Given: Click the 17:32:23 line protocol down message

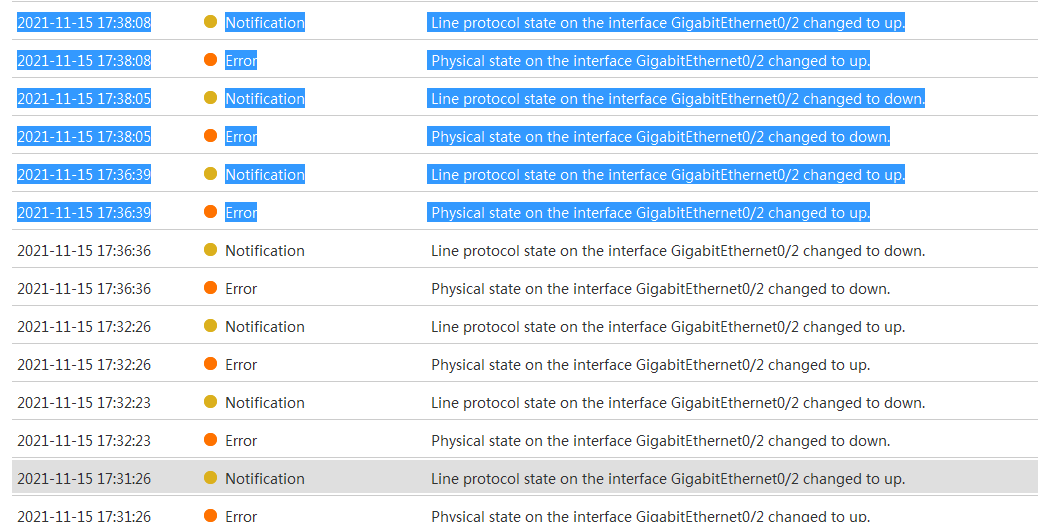Looking at the screenshot, I should point(678,402).
